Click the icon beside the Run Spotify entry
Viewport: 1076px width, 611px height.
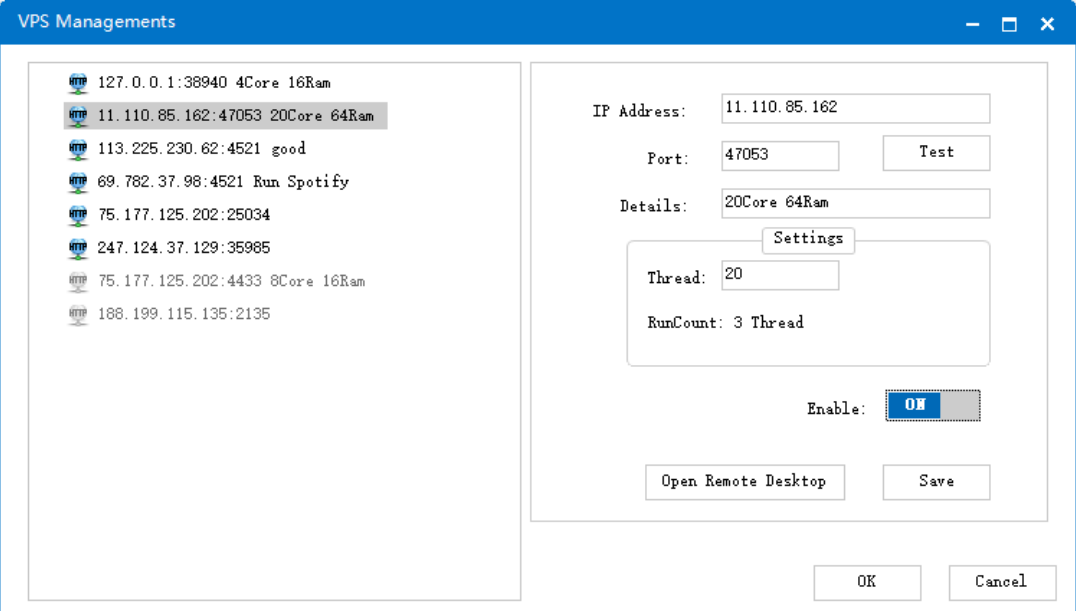[x=78, y=182]
